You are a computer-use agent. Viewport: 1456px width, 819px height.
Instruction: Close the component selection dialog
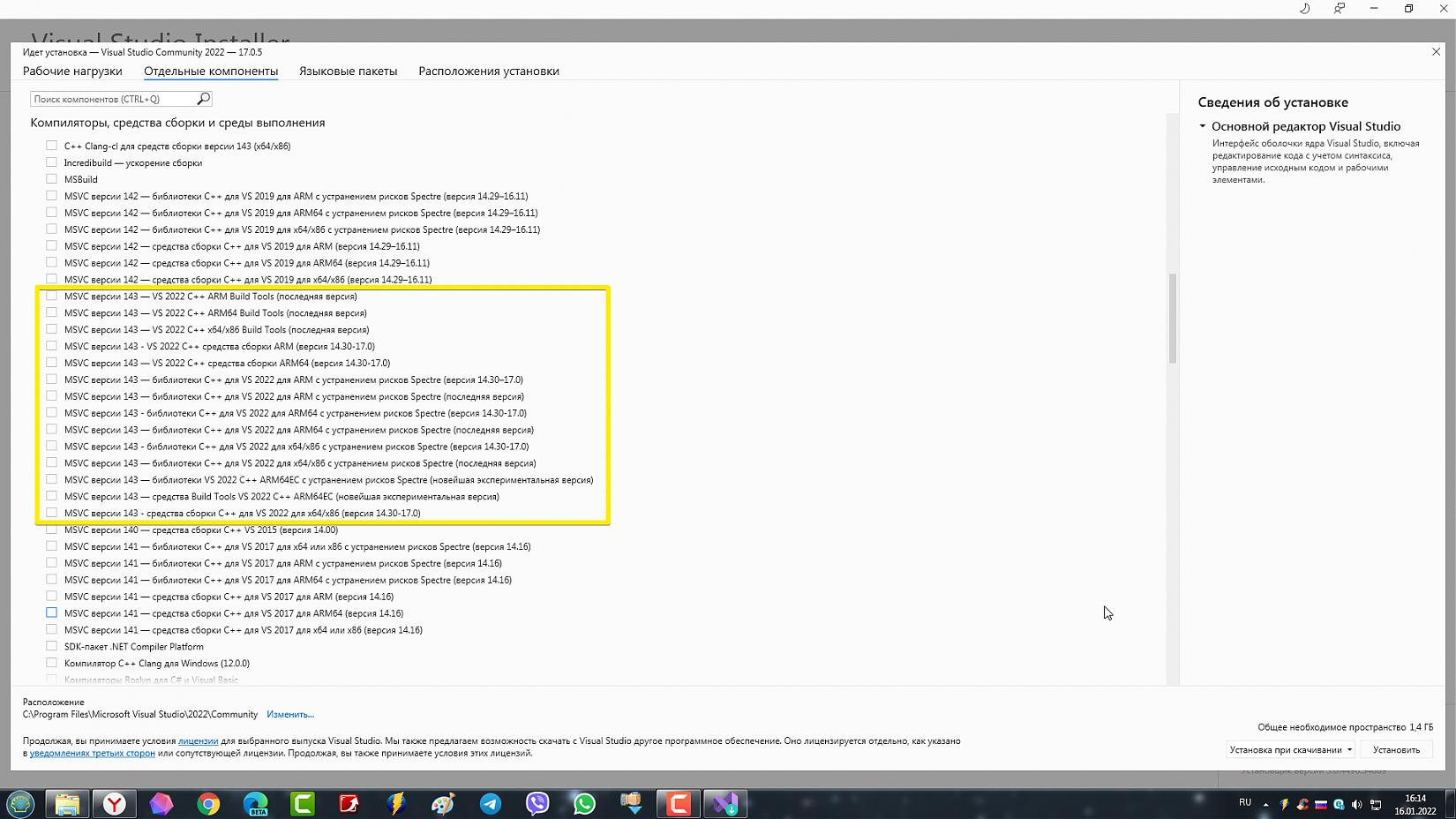tap(1436, 52)
